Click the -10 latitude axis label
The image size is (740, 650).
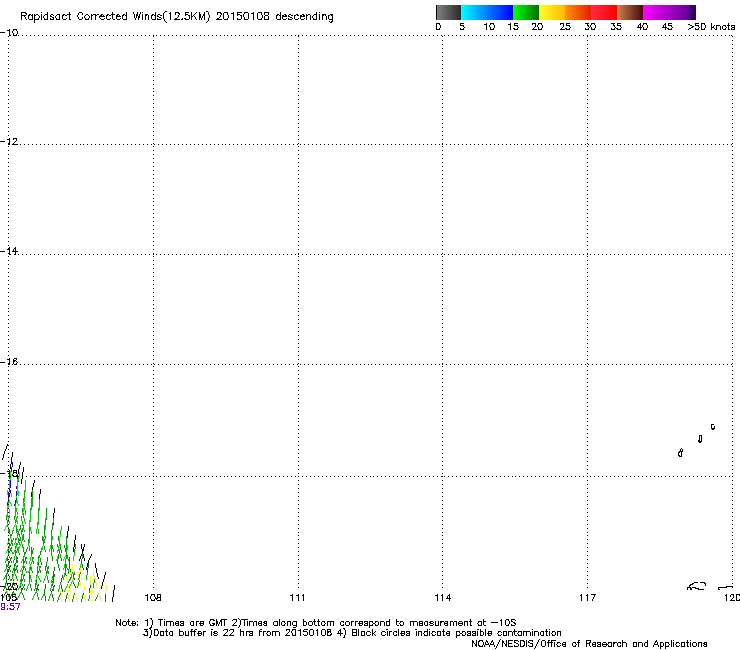click(9, 33)
